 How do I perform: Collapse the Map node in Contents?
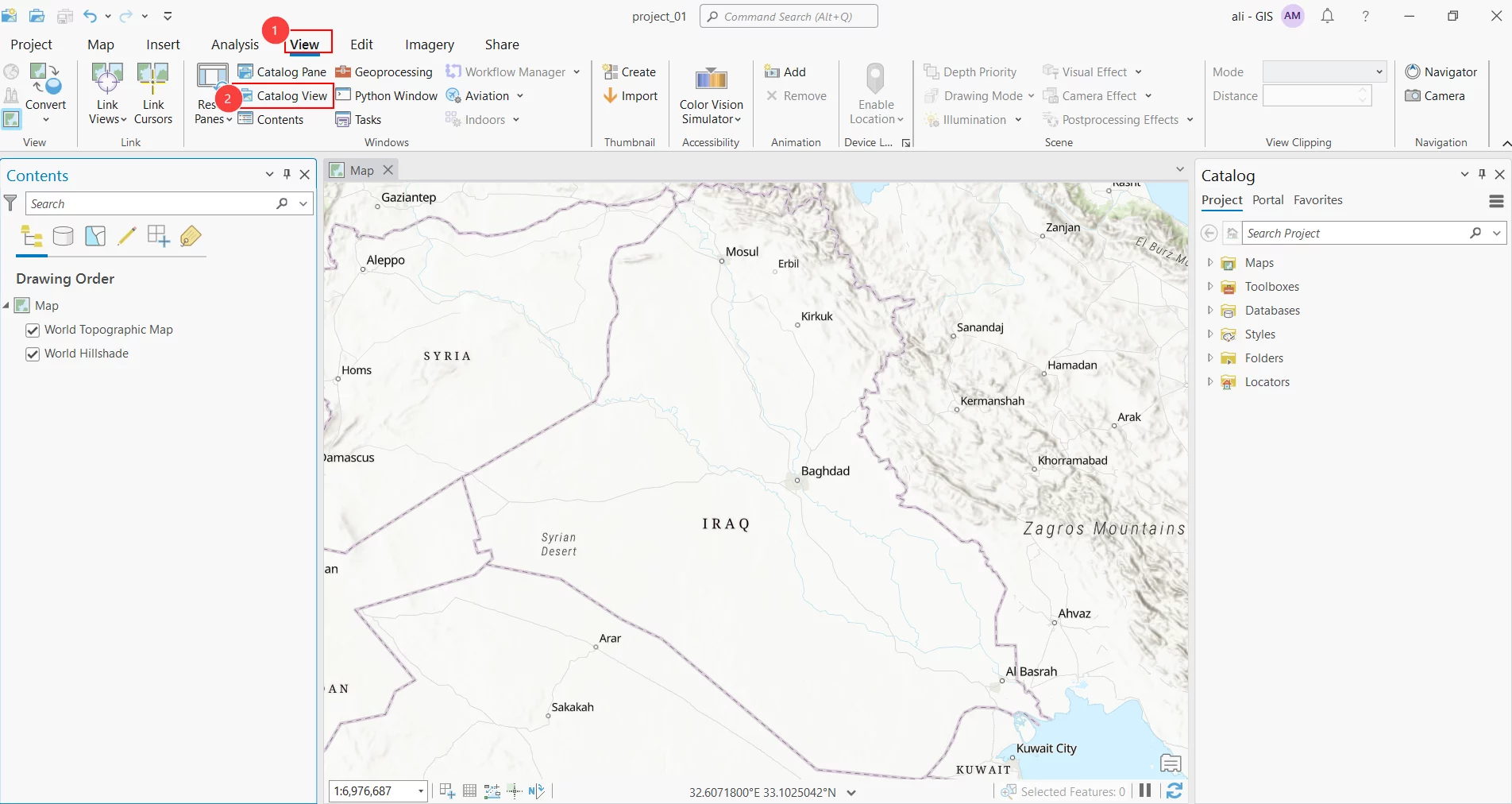coord(6,305)
